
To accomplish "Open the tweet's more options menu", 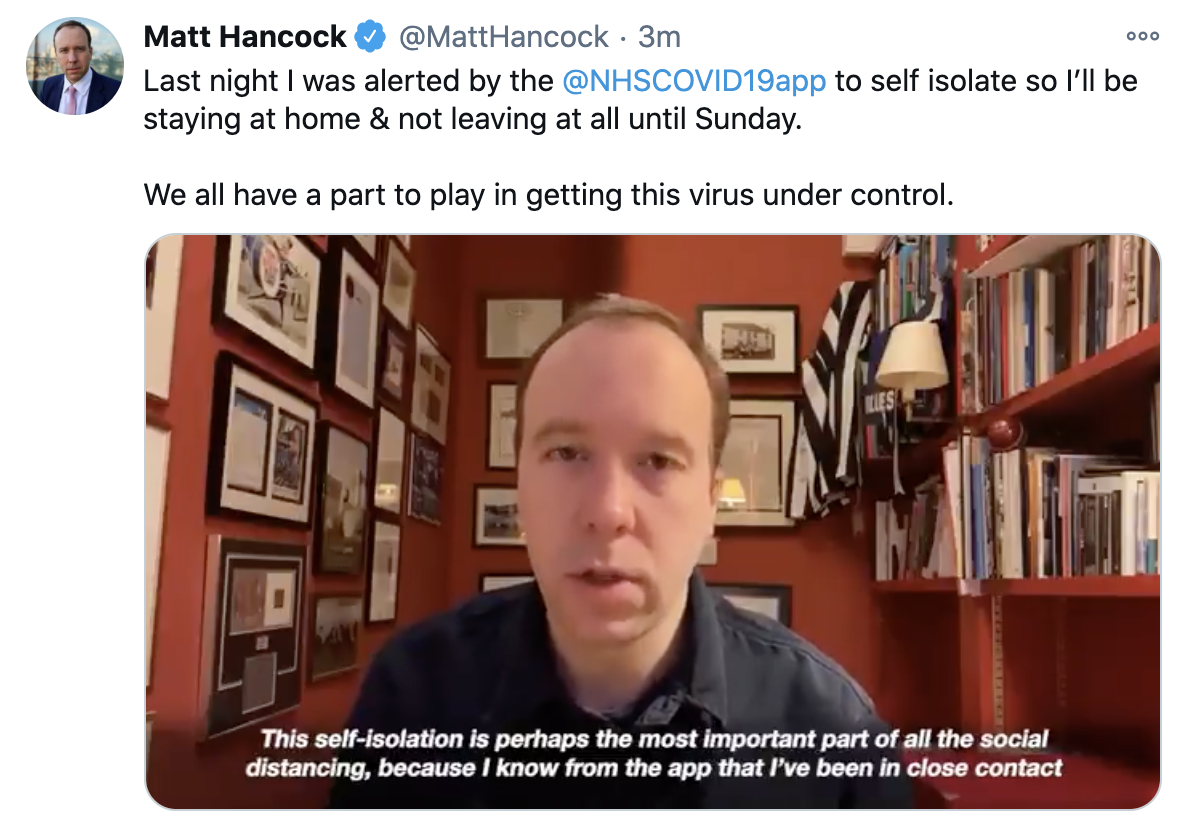I will (x=1142, y=35).
